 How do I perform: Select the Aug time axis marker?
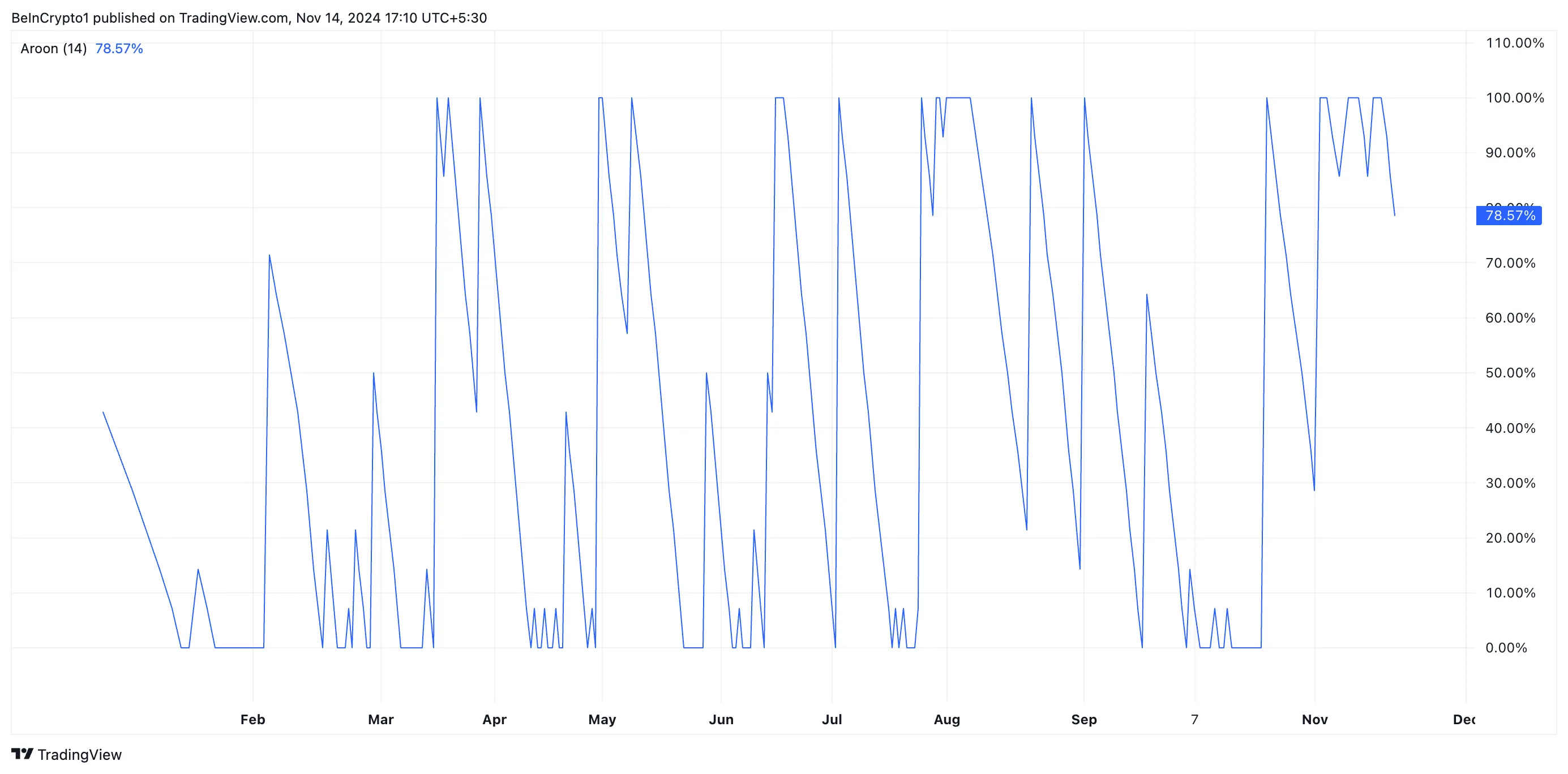pyautogui.click(x=946, y=719)
